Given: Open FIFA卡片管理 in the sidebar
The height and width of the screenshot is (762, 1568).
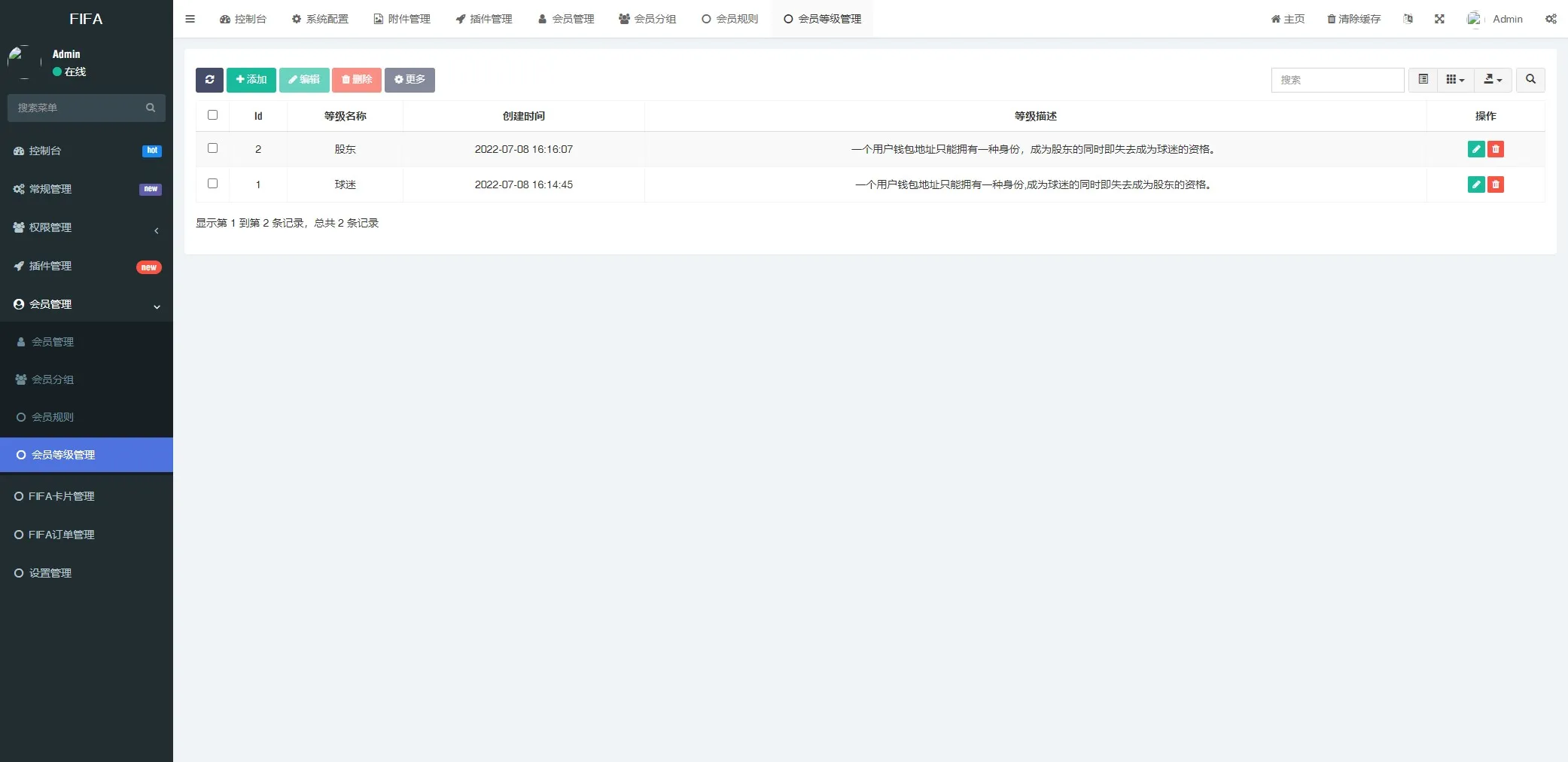Looking at the screenshot, I should 87,496.
